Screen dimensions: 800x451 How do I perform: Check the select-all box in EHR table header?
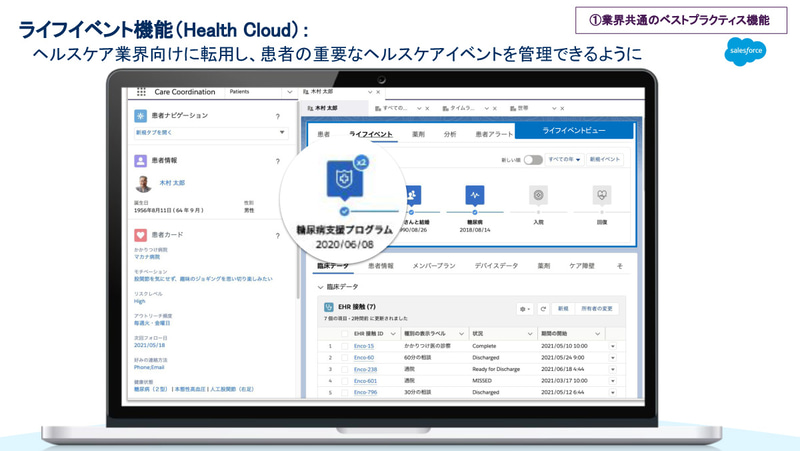345,334
